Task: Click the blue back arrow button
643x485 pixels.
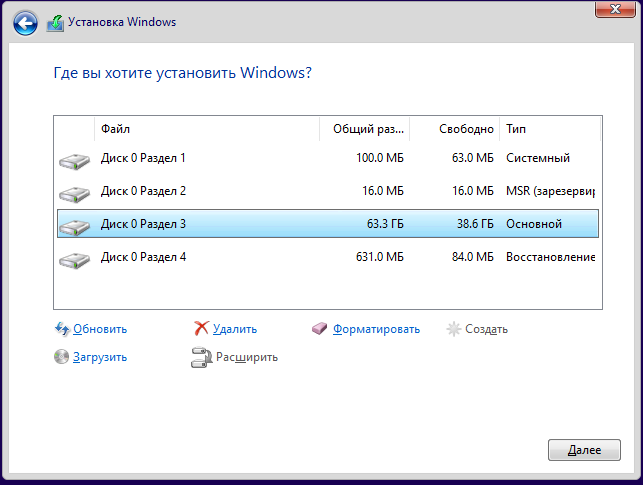Action: (x=25, y=23)
